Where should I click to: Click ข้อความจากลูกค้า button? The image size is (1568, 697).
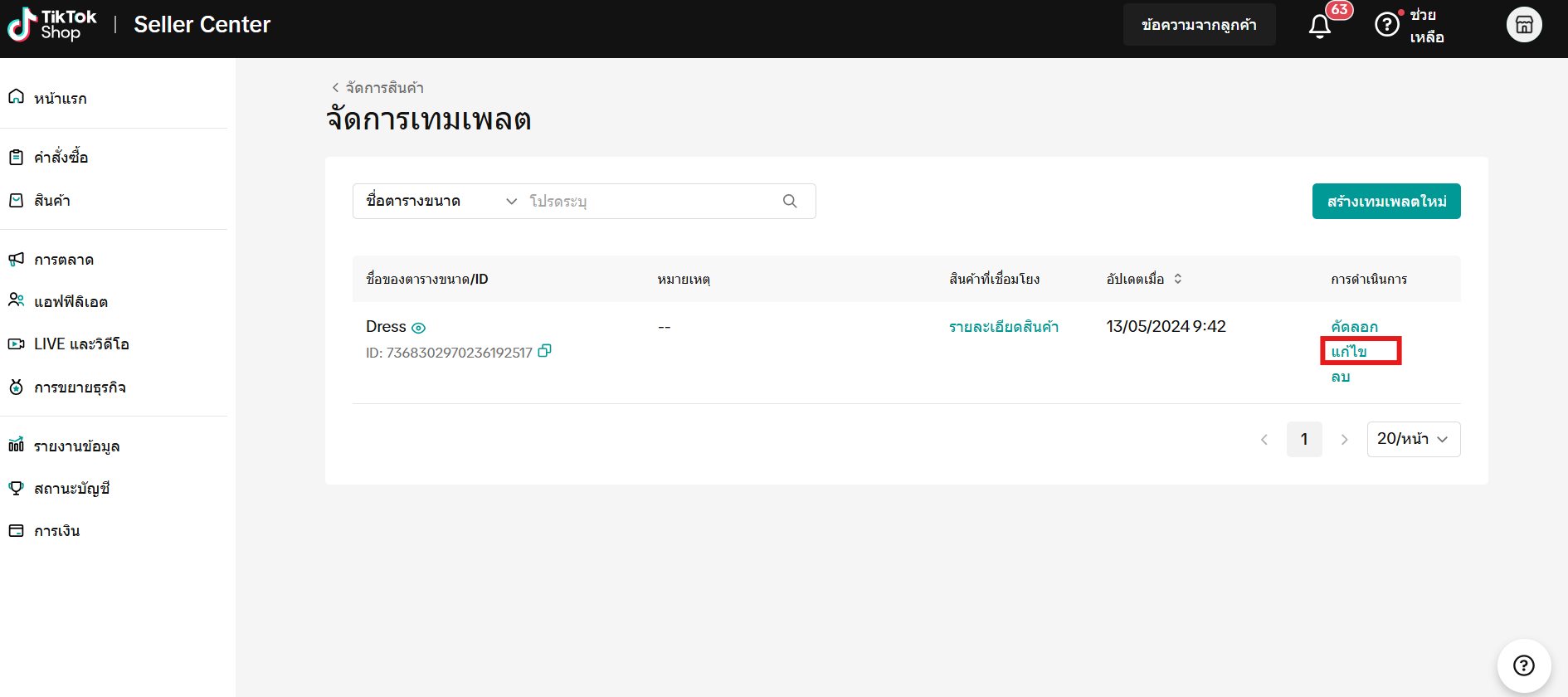1199,25
